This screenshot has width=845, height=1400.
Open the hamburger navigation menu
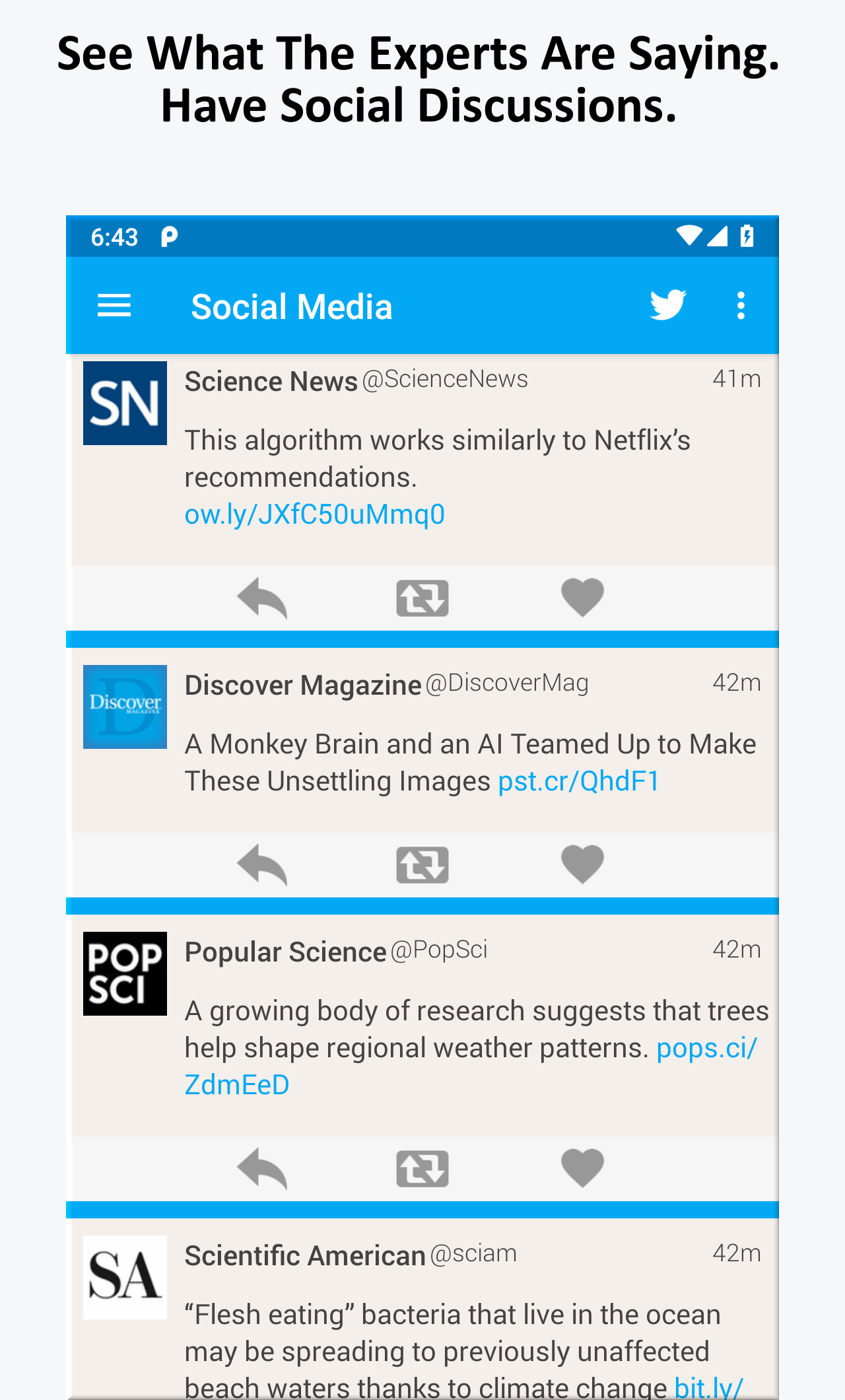coord(114,306)
